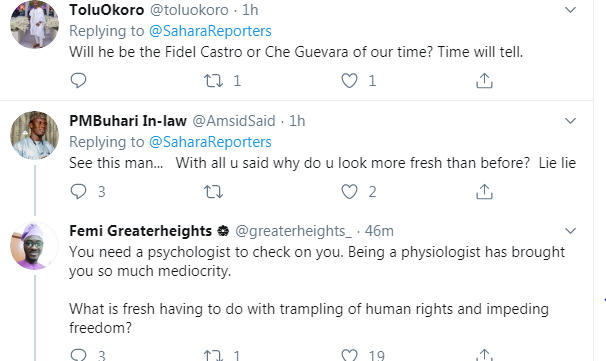Like ToluOkoro's tweet

click(349, 80)
